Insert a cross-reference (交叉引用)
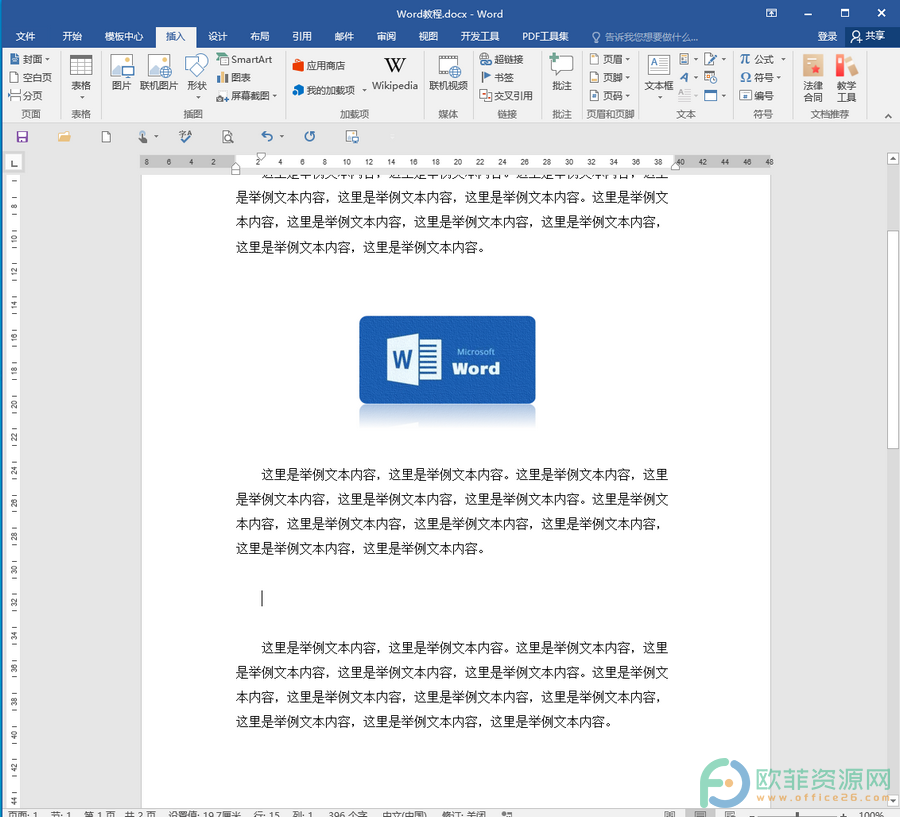Image resolution: width=900 pixels, height=817 pixels. [x=506, y=96]
